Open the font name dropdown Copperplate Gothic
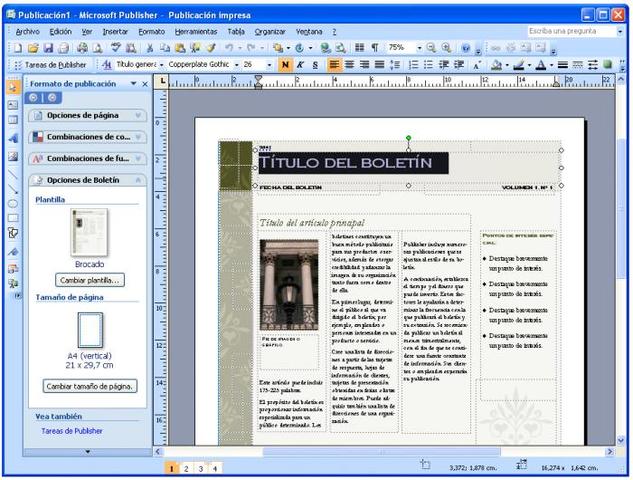The image size is (633, 480). pos(235,64)
